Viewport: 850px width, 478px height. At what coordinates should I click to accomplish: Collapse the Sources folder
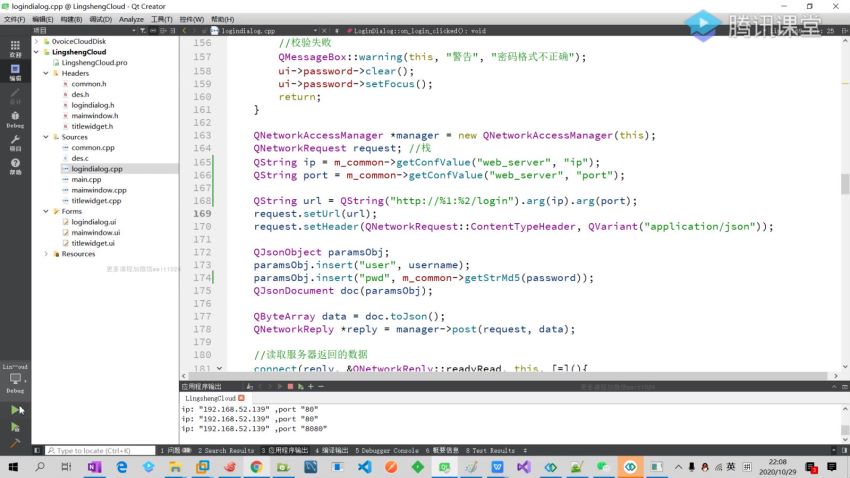[46, 137]
